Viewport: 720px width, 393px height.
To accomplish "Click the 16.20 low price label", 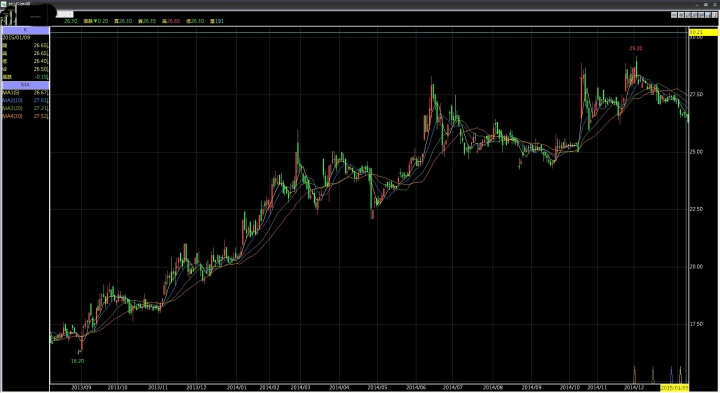I will 77,361.
